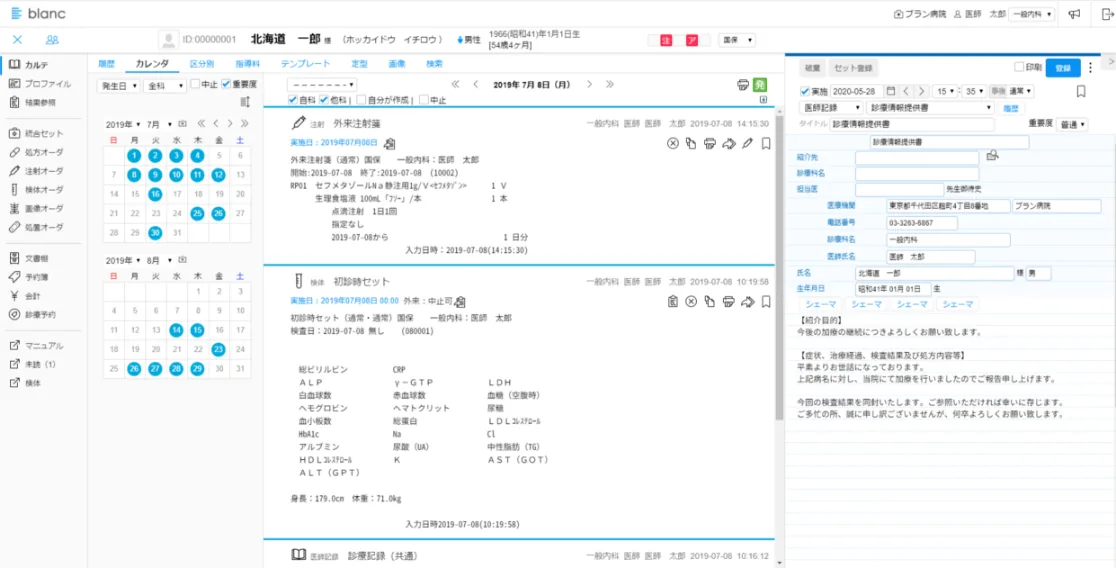Toggle the 重要度 checkbox in calendar filter
Image resolution: width=1116 pixels, height=568 pixels.
(x=226, y=84)
